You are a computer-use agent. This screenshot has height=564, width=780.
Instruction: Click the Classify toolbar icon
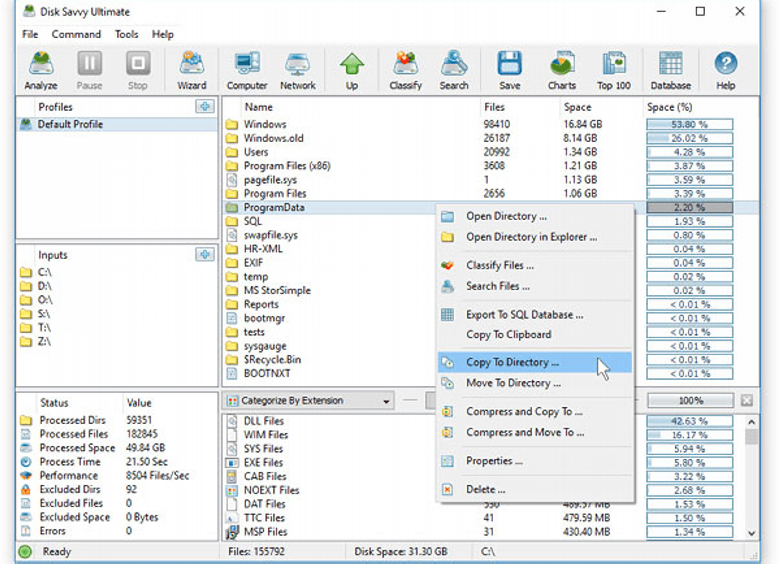(405, 70)
